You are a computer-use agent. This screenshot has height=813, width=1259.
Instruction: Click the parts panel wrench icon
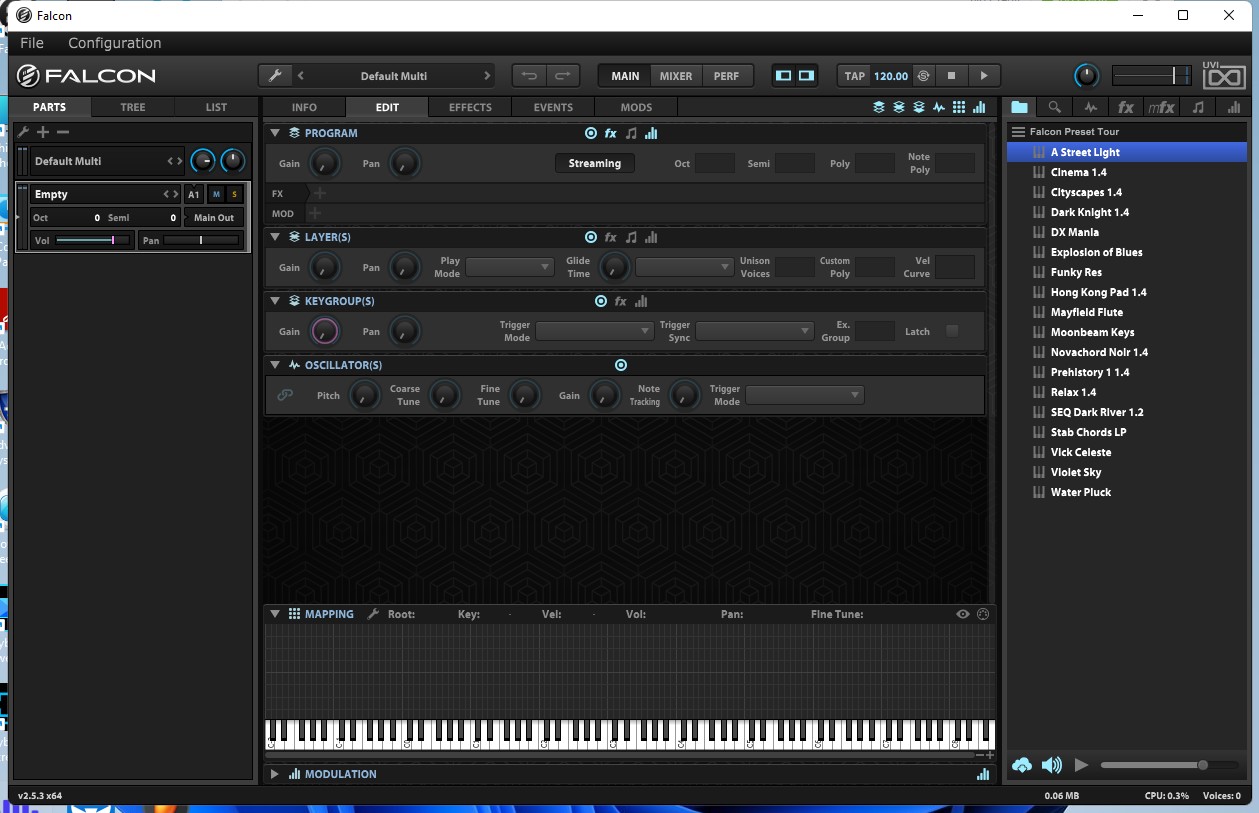point(24,132)
